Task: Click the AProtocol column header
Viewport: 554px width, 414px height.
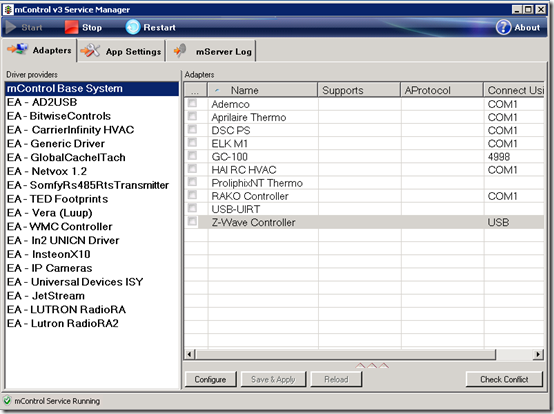Action: (442, 90)
